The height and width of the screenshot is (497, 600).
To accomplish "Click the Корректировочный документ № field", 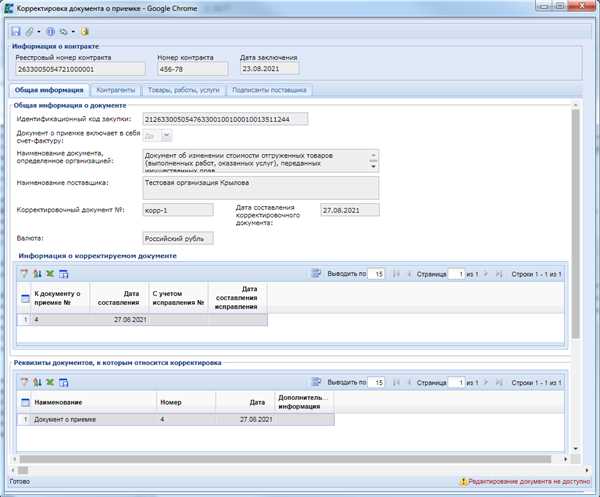I will point(178,210).
